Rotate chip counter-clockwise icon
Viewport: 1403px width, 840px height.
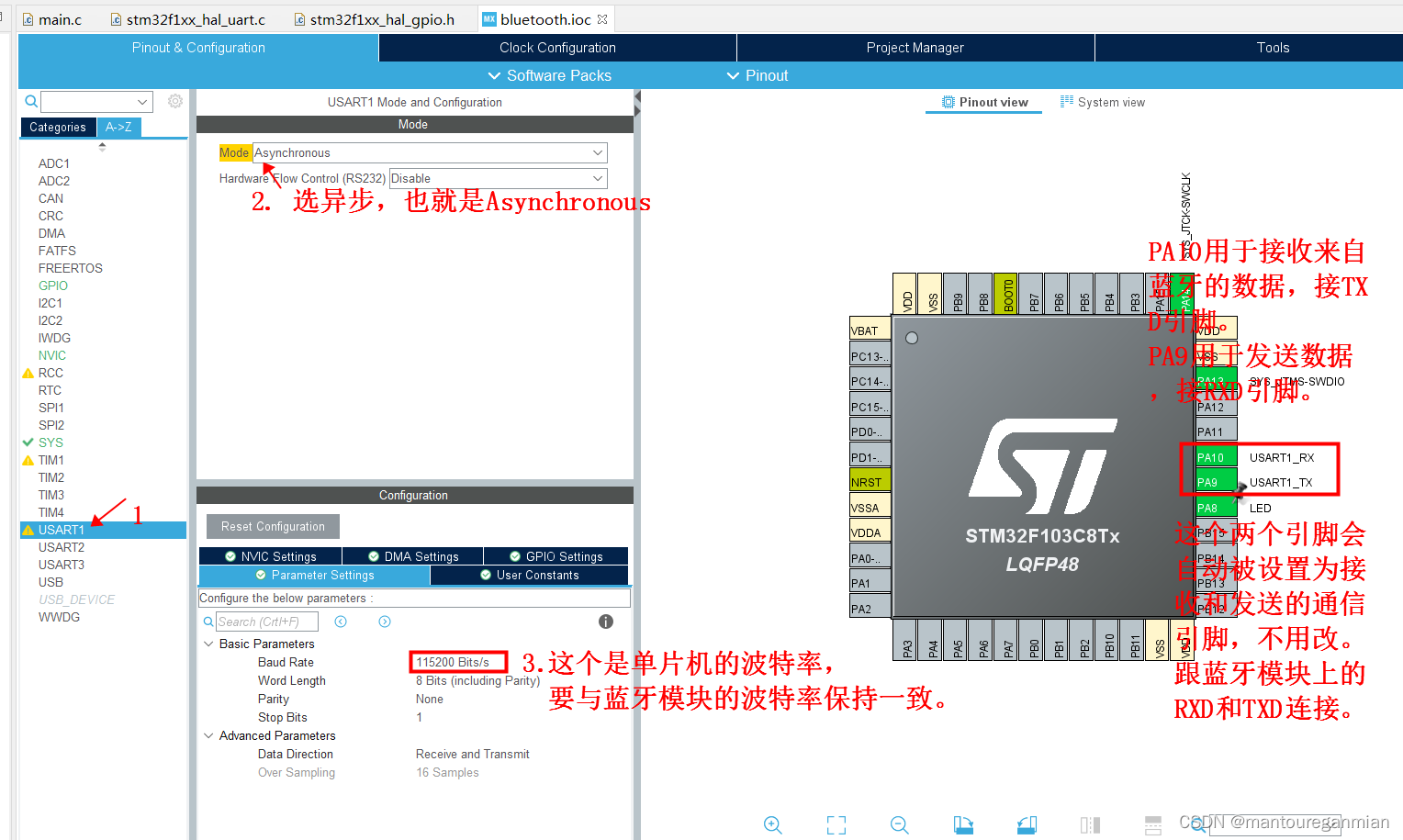(1027, 825)
